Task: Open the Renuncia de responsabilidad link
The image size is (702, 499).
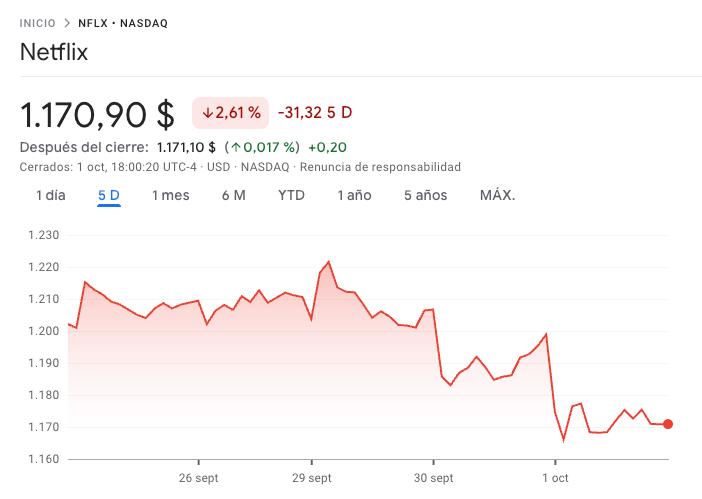Action: point(380,167)
